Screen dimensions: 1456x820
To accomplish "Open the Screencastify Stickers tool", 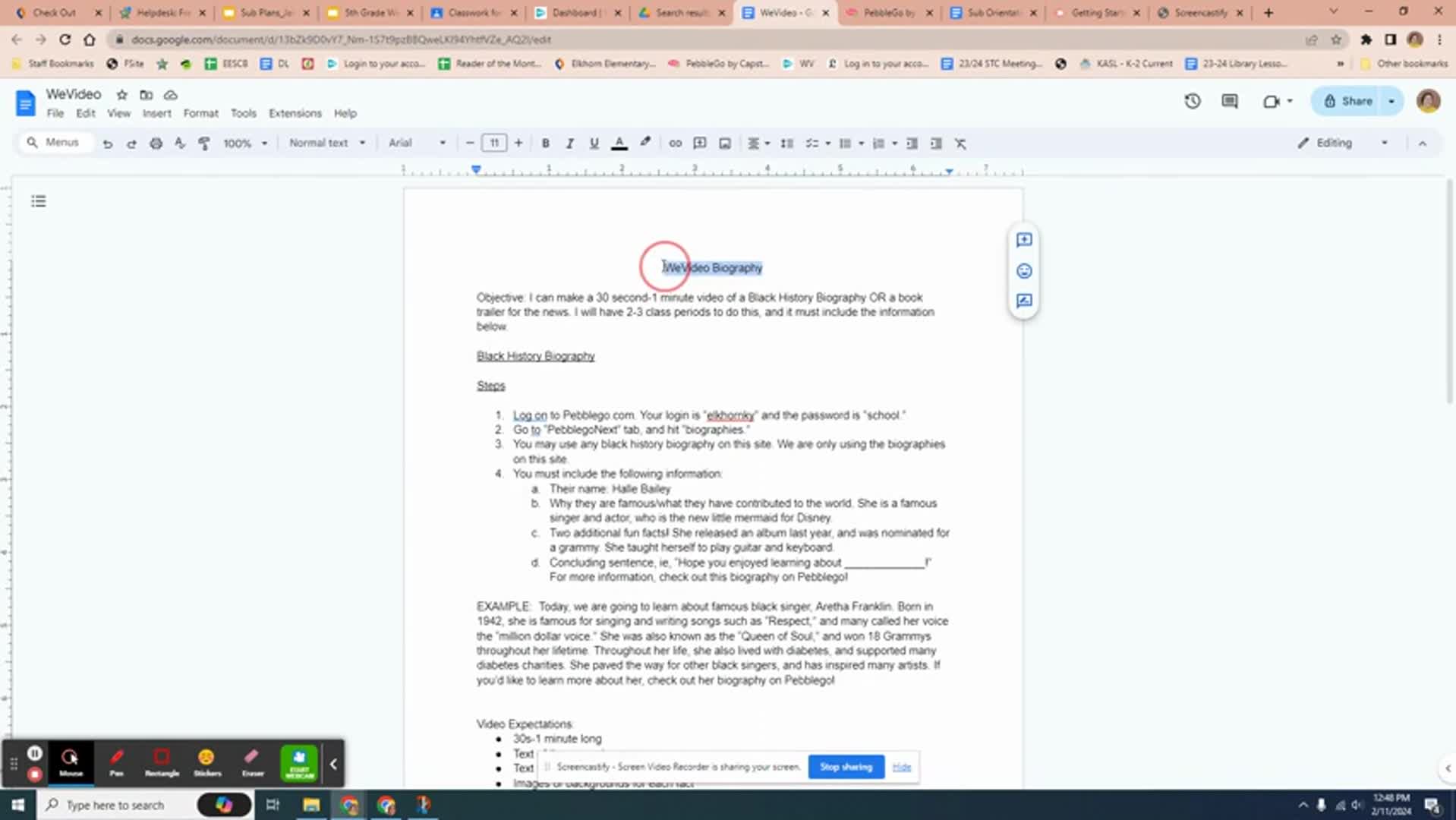I will tap(207, 762).
